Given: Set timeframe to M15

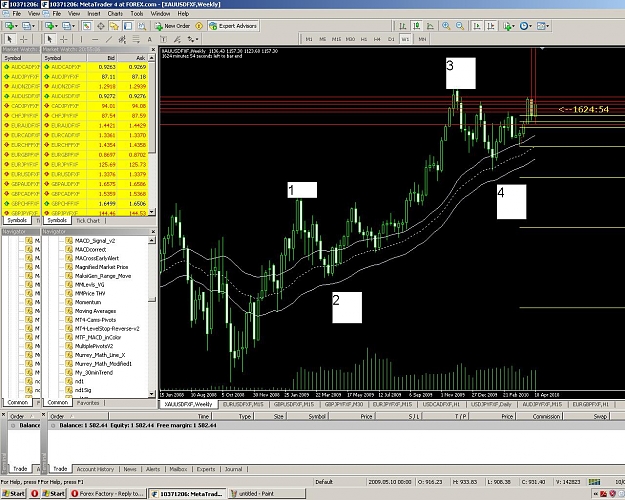Looking at the screenshot, I should tap(336, 39).
